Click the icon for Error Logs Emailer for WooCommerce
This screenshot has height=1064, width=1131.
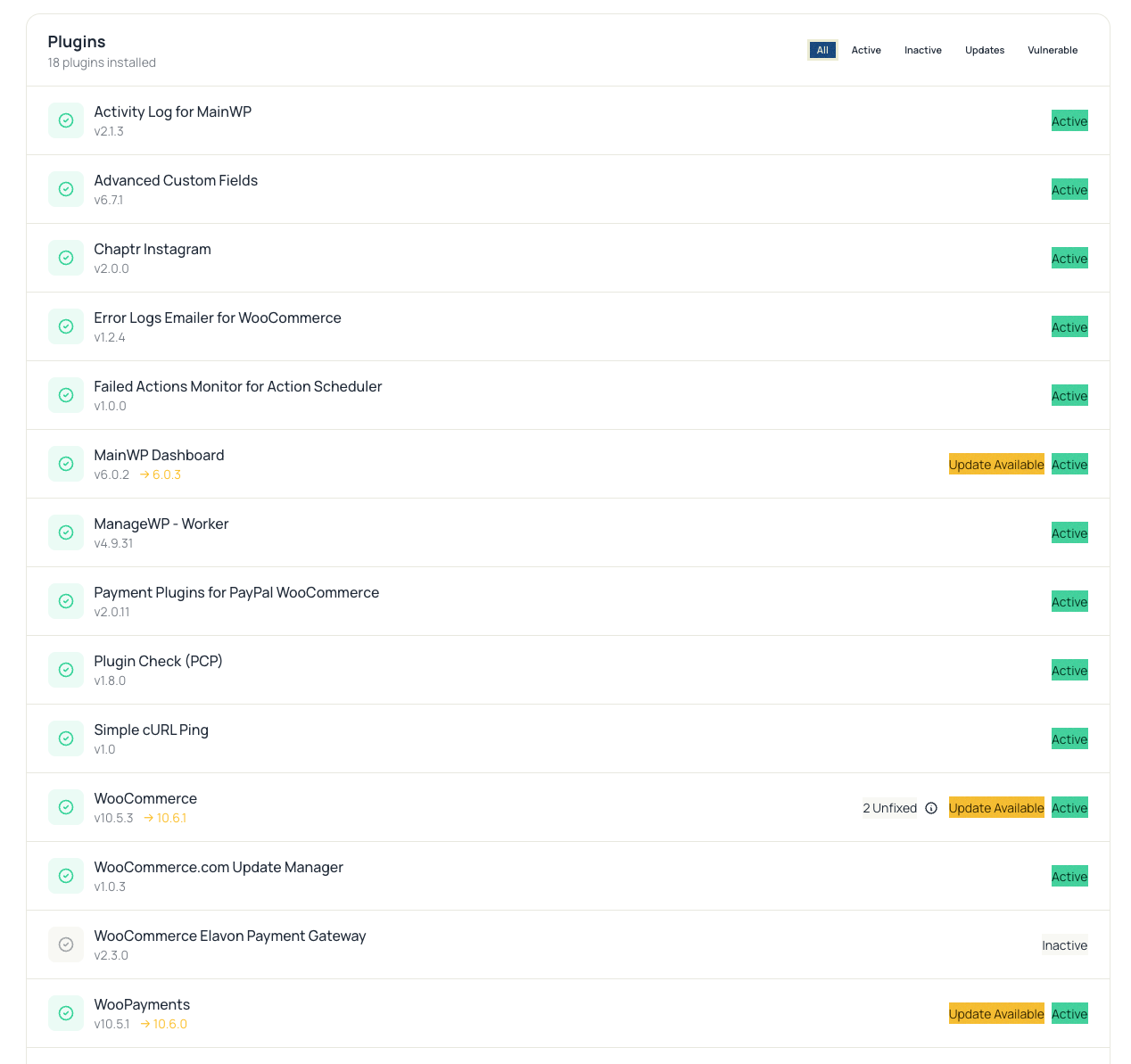click(65, 326)
